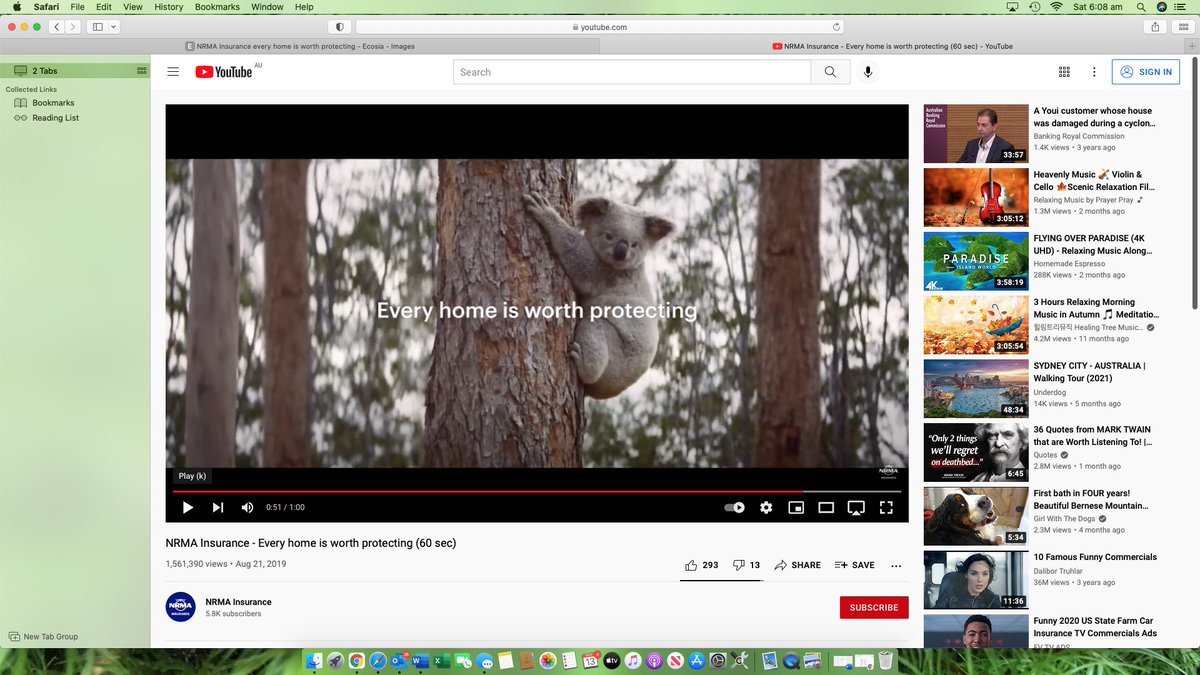This screenshot has width=1200, height=675.
Task: Open the NRMA Insurance channel avatar
Action: click(x=180, y=607)
